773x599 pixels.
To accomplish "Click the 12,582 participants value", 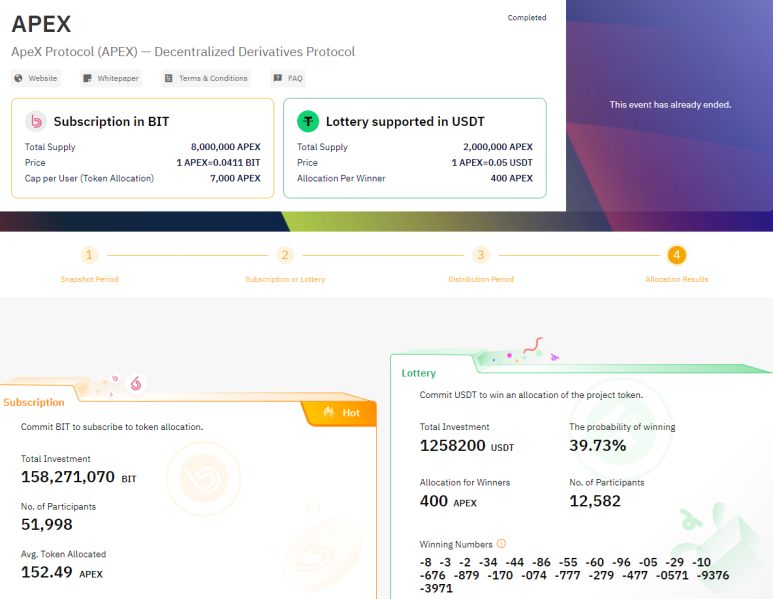I will point(595,501).
